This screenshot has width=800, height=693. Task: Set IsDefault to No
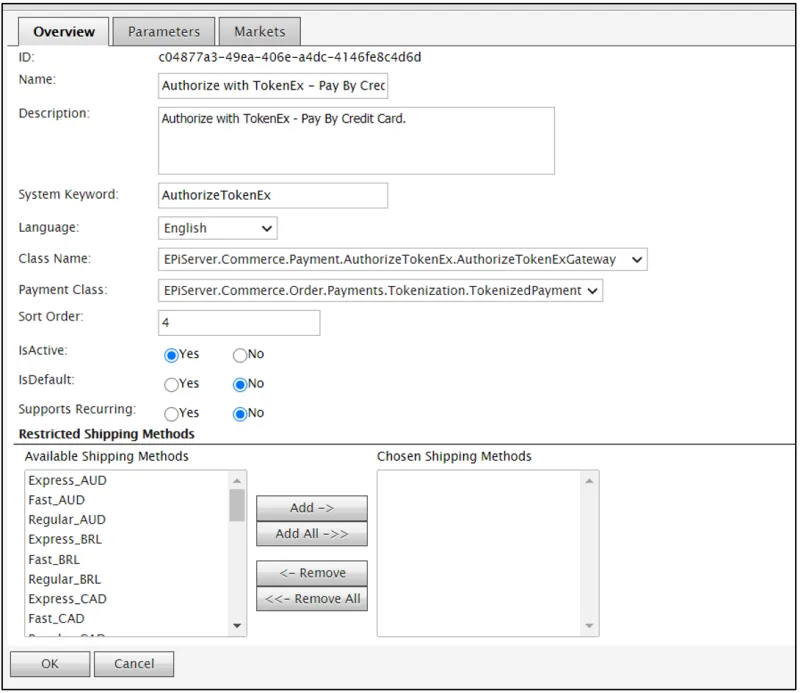240,384
